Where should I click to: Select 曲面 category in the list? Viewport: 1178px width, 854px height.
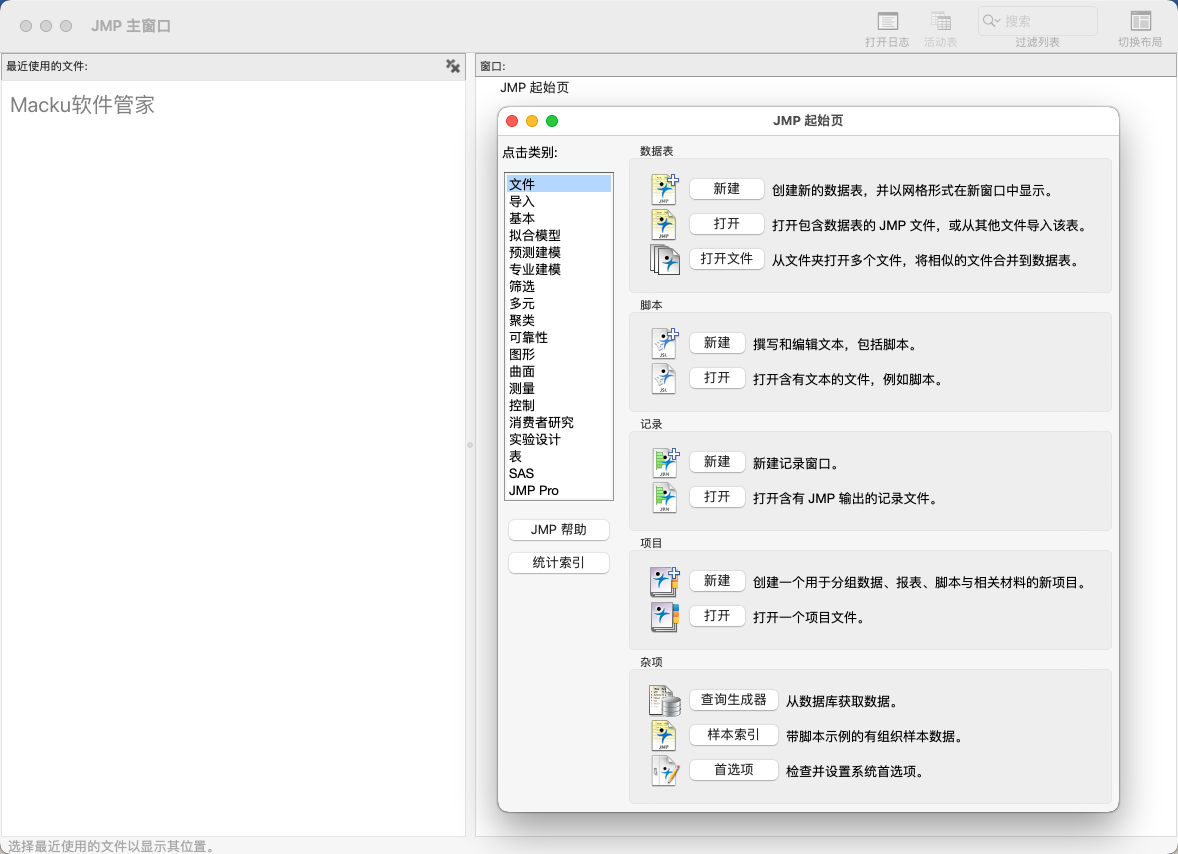559,371
